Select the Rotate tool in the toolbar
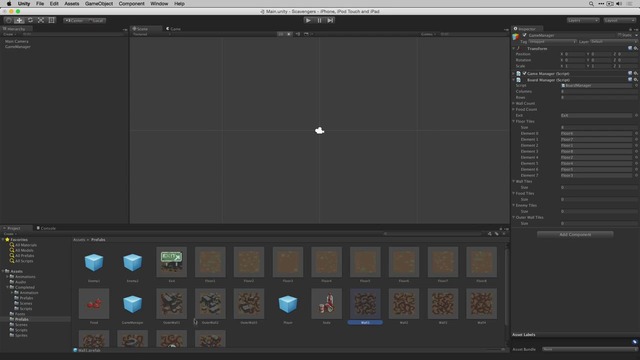Viewport: 640px width, 360px height. (x=30, y=20)
